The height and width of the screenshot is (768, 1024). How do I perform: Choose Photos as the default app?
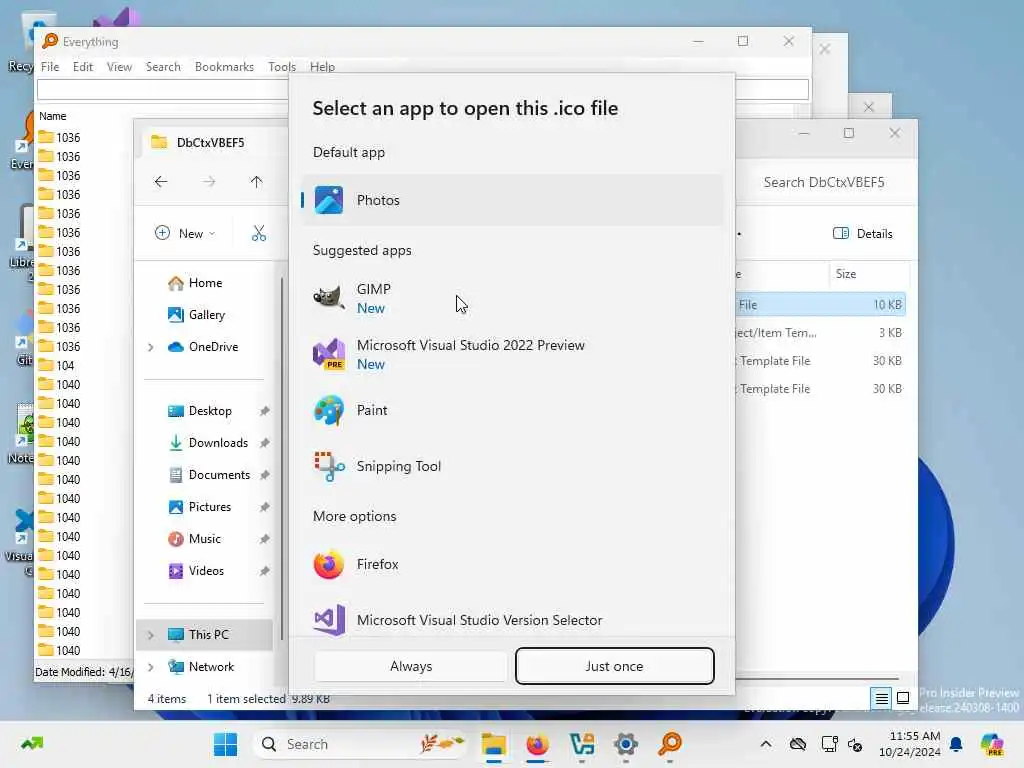(x=512, y=200)
